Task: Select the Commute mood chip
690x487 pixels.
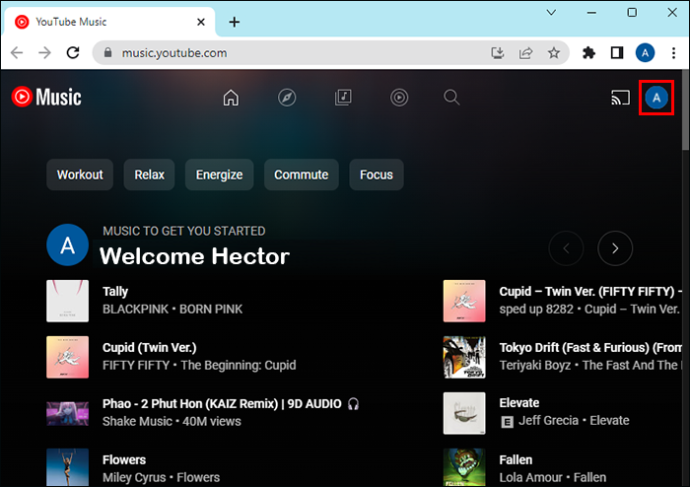Action: pyautogui.click(x=301, y=175)
